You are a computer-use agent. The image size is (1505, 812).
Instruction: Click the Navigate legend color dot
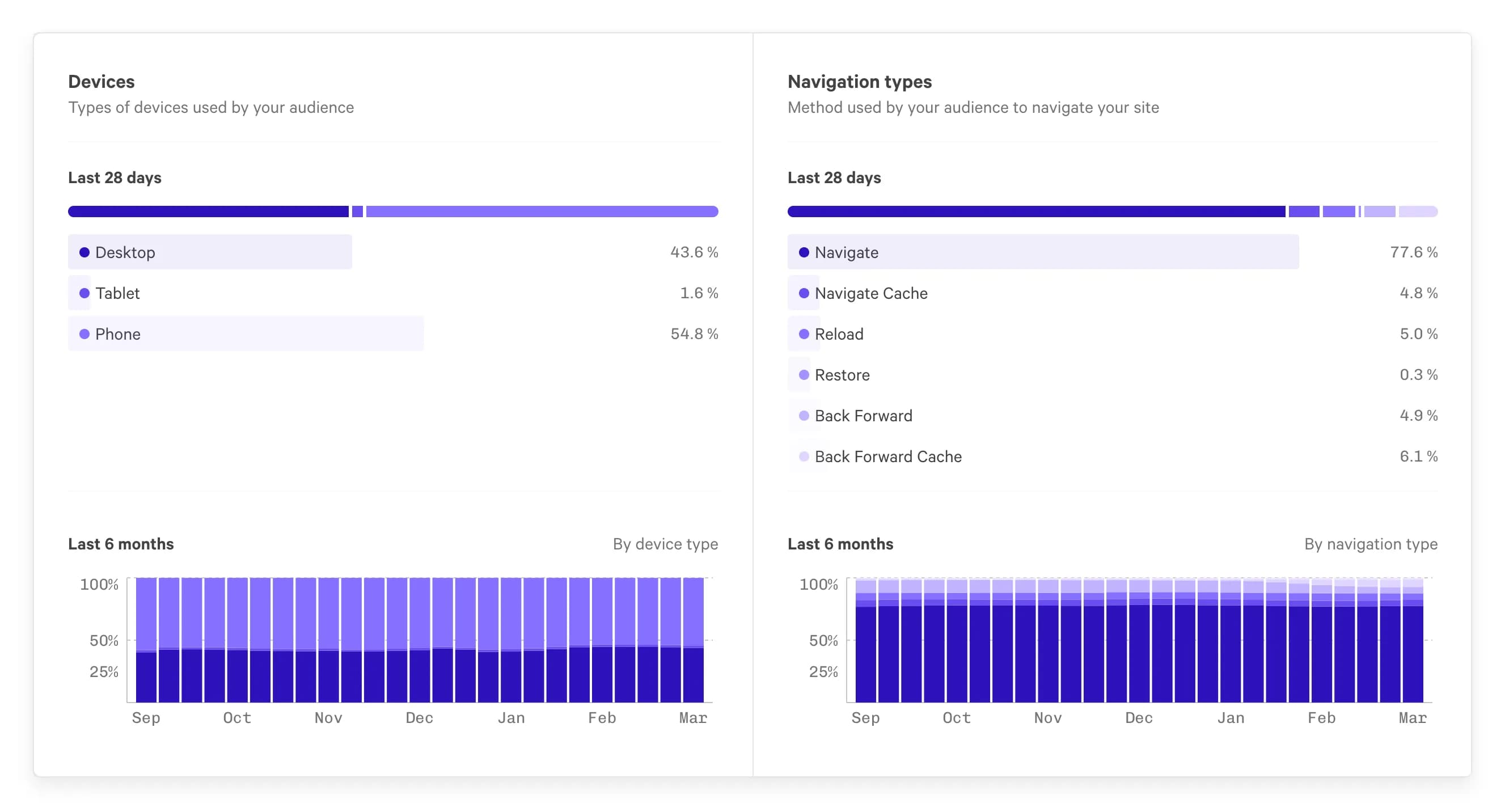pyautogui.click(x=805, y=252)
